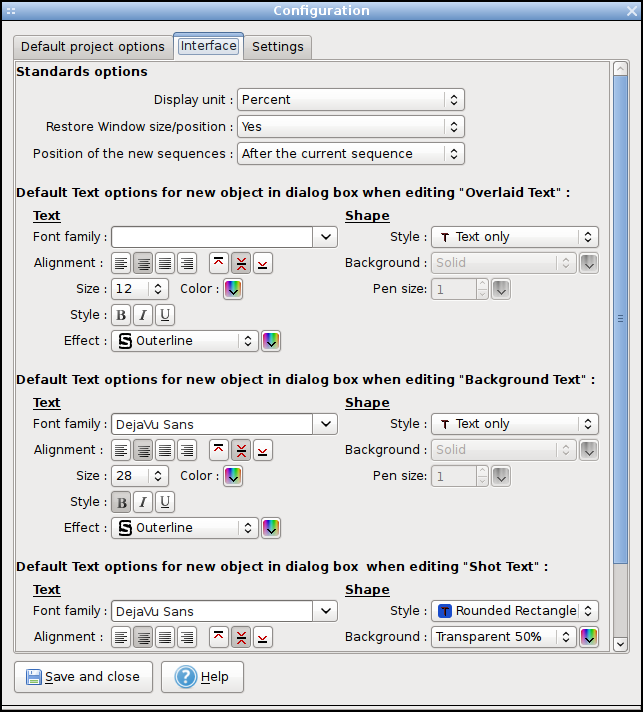Click Save and close button

click(x=84, y=677)
